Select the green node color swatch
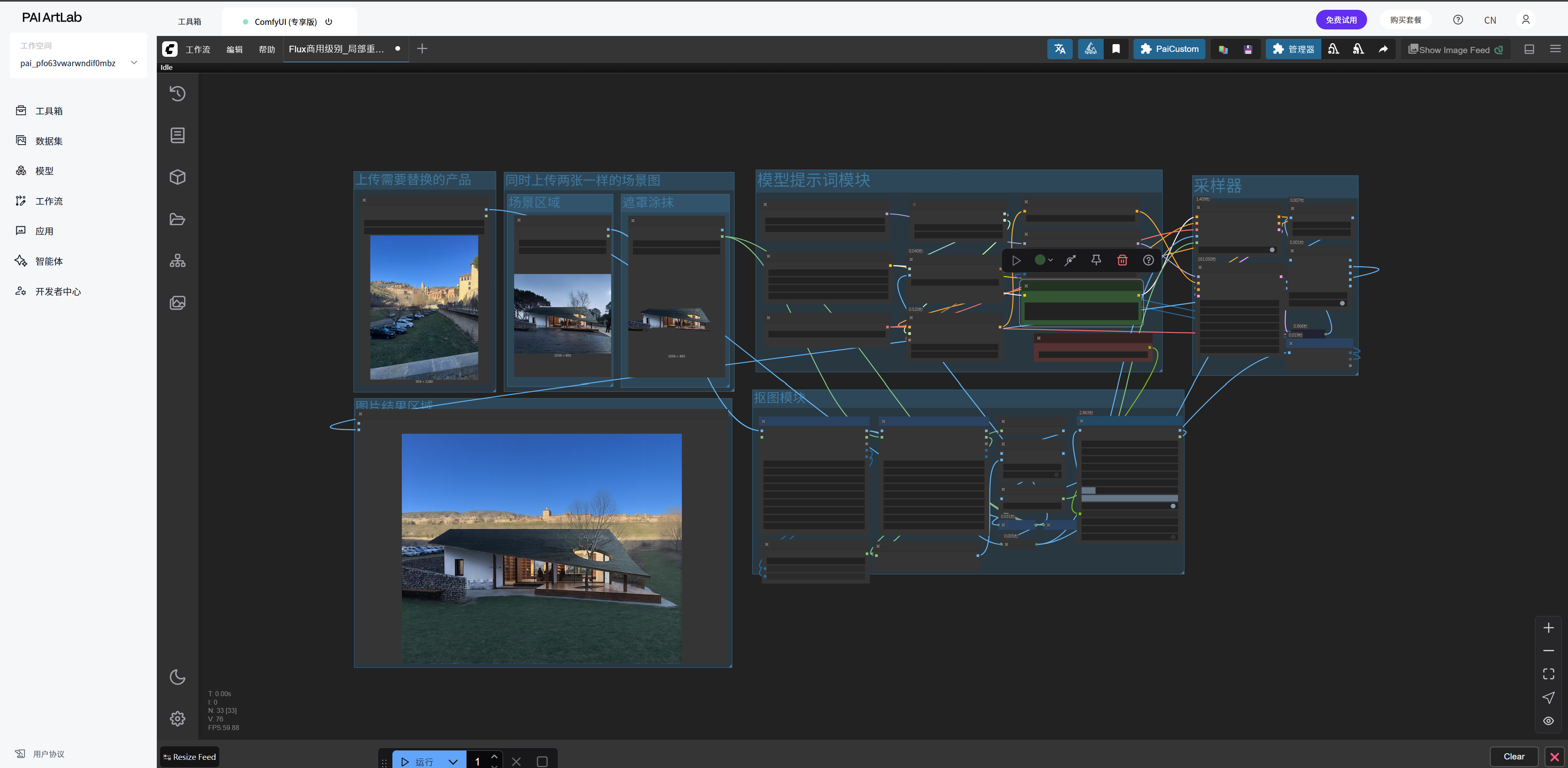Screen dimensions: 1568x768 pos(1040,260)
